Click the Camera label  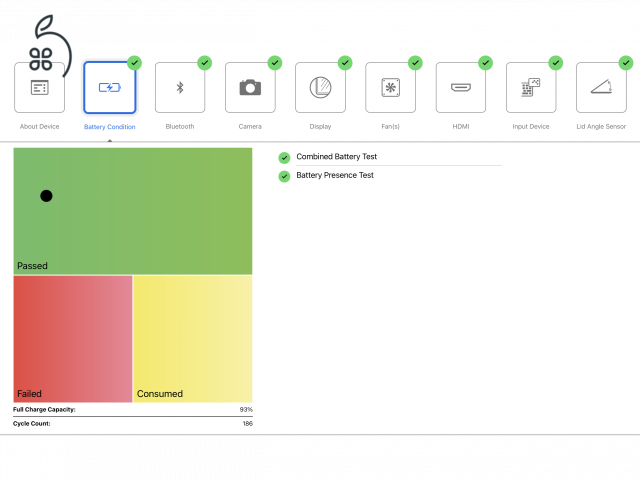tap(250, 127)
